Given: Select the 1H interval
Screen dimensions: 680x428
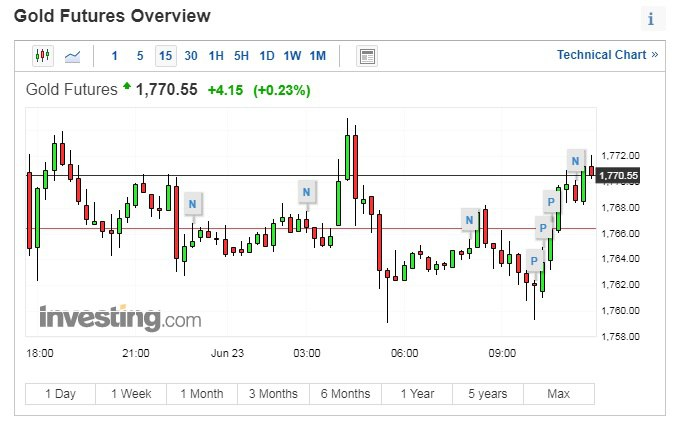Looking at the screenshot, I should pyautogui.click(x=216, y=56).
